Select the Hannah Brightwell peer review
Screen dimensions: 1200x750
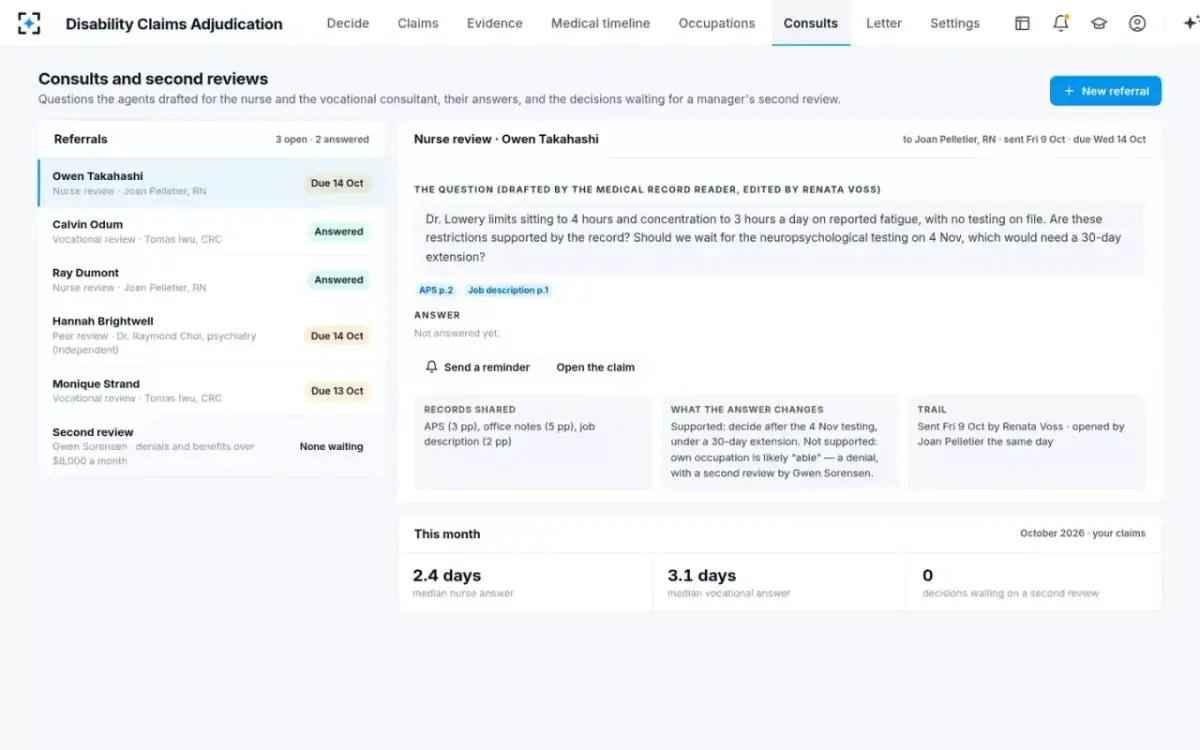[211, 335]
